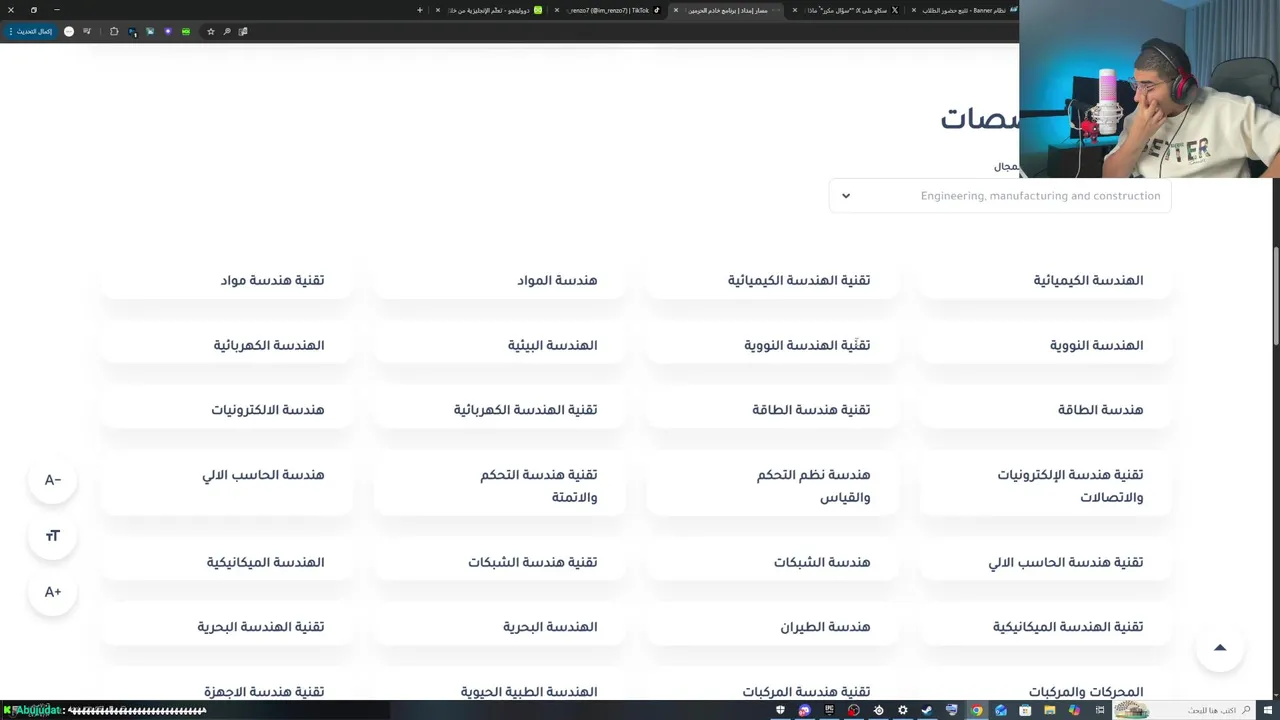The width and height of the screenshot is (1280, 720).
Task: Select تقنية الهندسة الكيميائية card
Action: [x=772, y=280]
